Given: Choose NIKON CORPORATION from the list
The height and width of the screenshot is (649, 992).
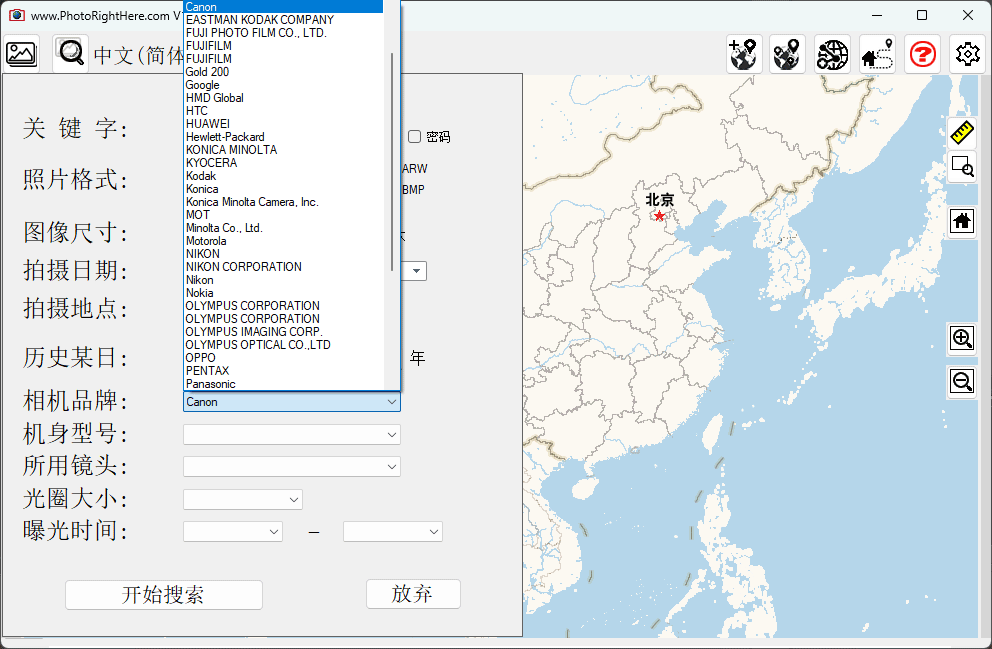Looking at the screenshot, I should click(x=283, y=267).
